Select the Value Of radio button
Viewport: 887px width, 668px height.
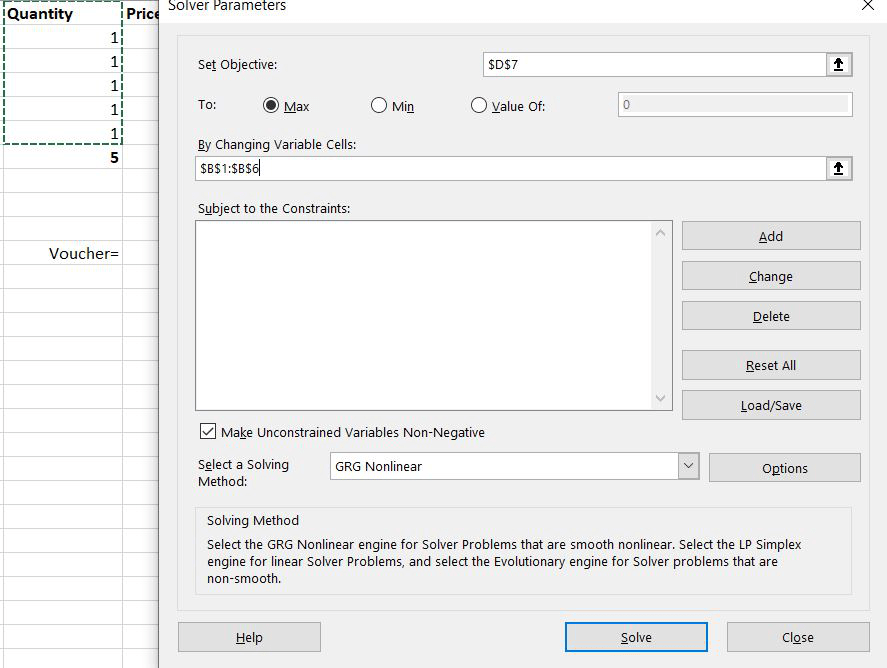[478, 106]
